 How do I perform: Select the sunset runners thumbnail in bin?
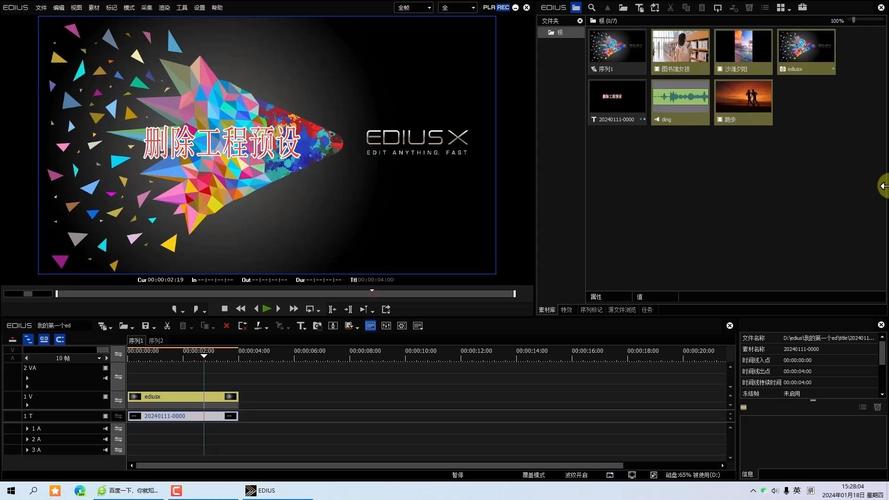pyautogui.click(x=743, y=102)
